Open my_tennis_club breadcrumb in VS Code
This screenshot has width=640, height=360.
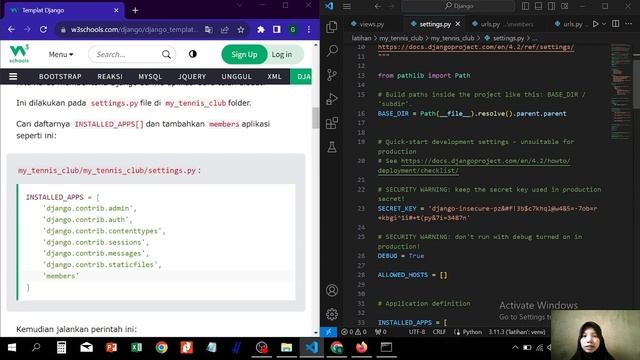pos(400,38)
